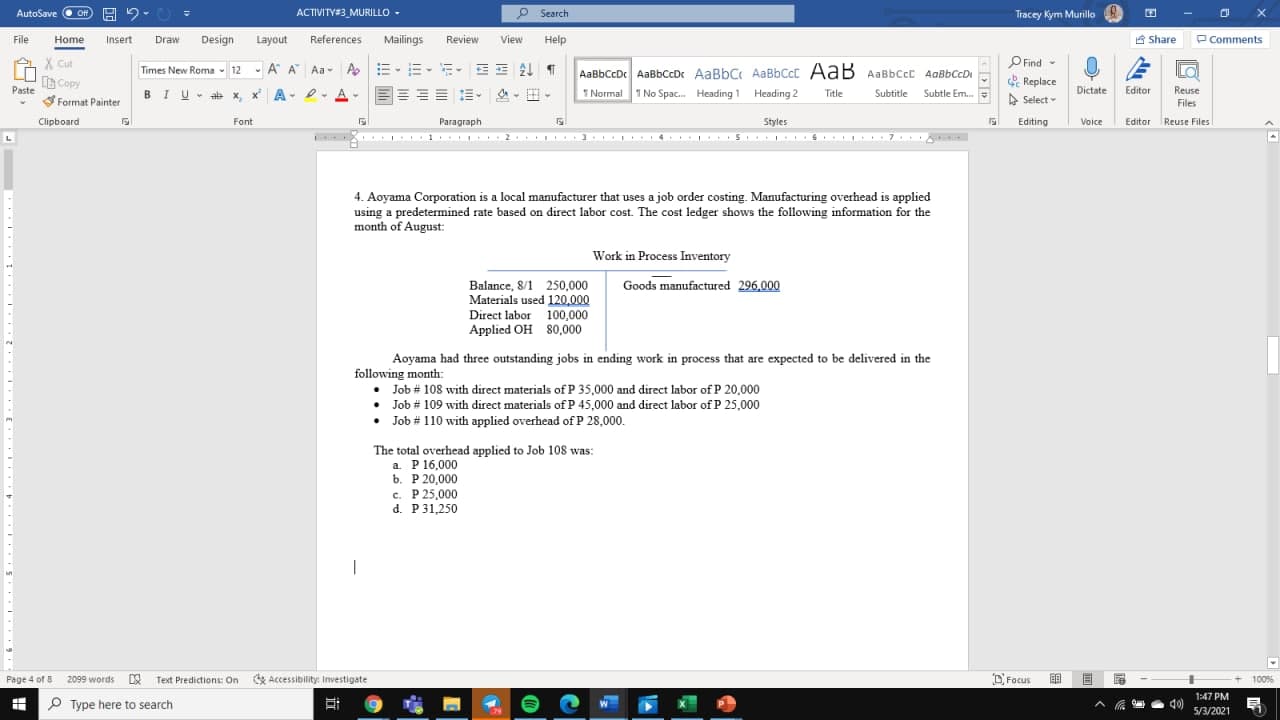The image size is (1280, 720).
Task: Apply the red font color
Action: coord(341,95)
